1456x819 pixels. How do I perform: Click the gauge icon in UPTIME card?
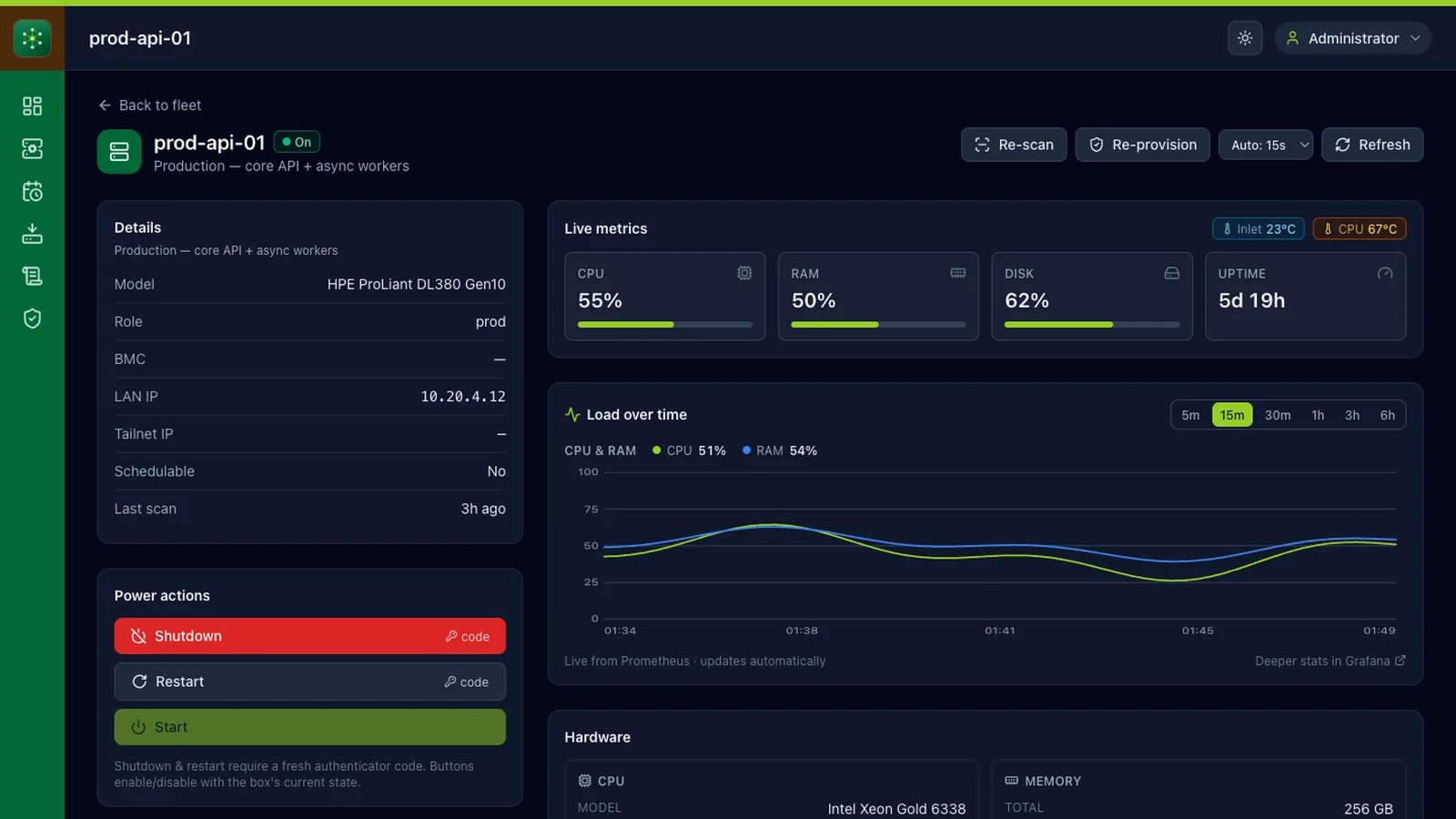click(x=1385, y=273)
